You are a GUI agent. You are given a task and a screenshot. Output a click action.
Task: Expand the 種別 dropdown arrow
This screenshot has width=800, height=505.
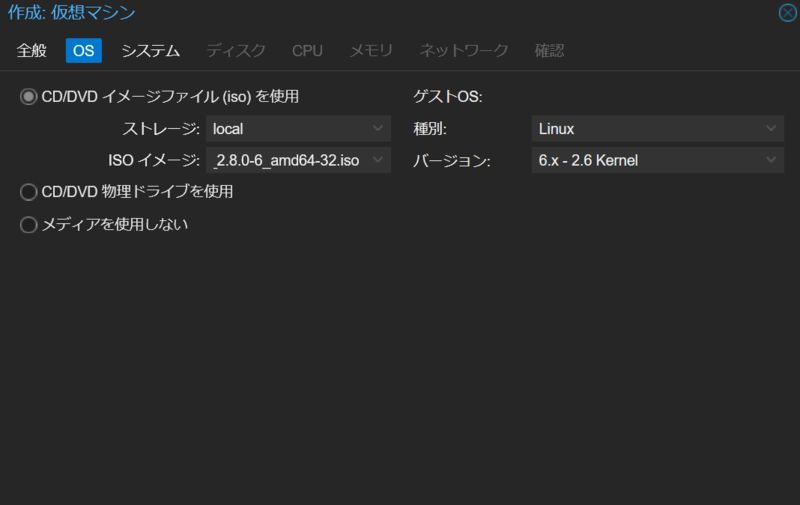point(771,129)
